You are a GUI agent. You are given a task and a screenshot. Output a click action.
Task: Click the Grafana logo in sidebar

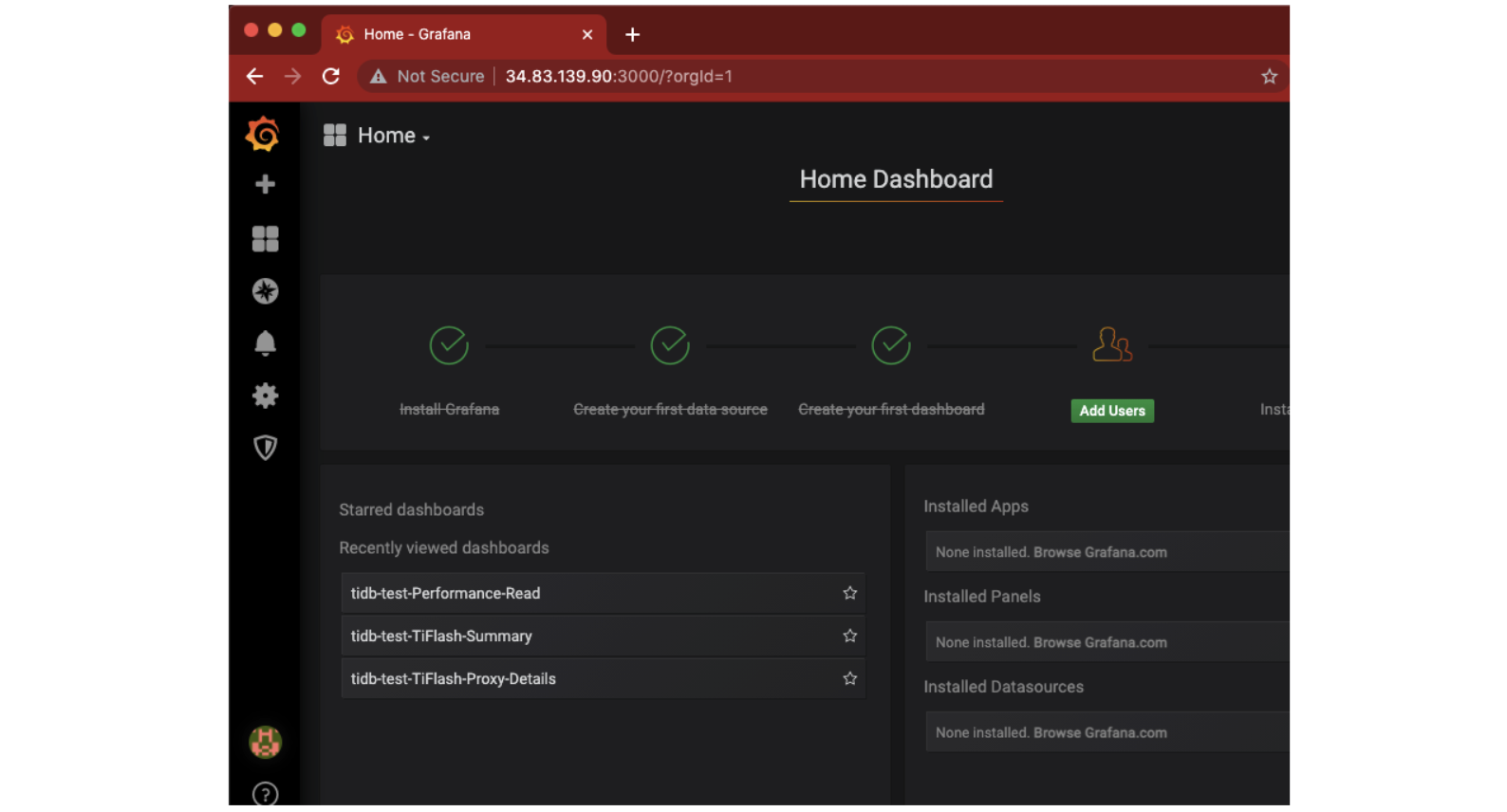tap(263, 135)
